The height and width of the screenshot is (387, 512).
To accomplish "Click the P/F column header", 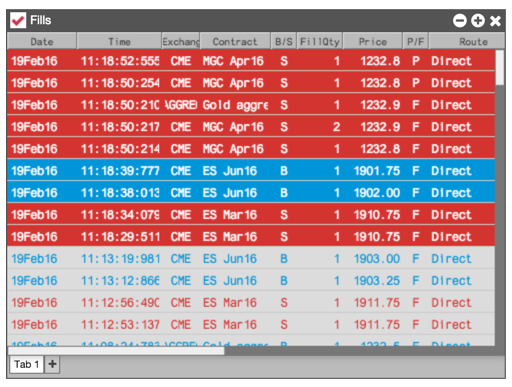I will pos(416,42).
